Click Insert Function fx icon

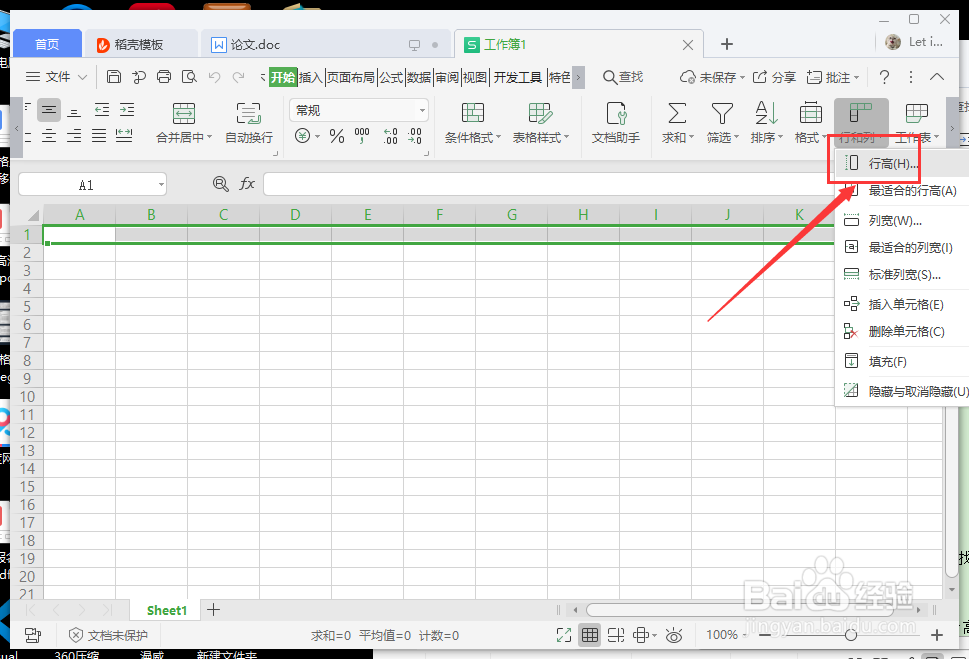coord(247,184)
